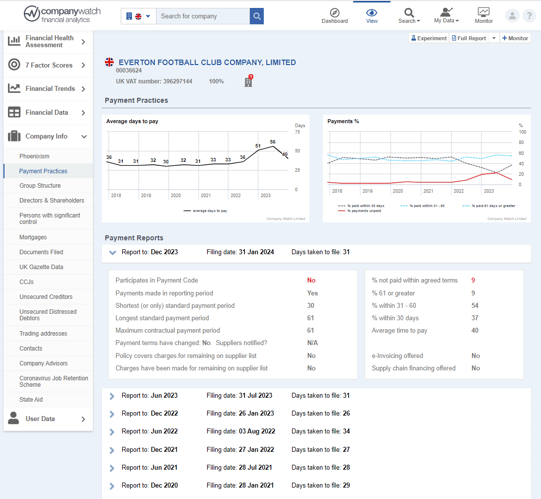Open Company Advisors
This screenshot has height=499, width=541.
pyautogui.click(x=43, y=363)
